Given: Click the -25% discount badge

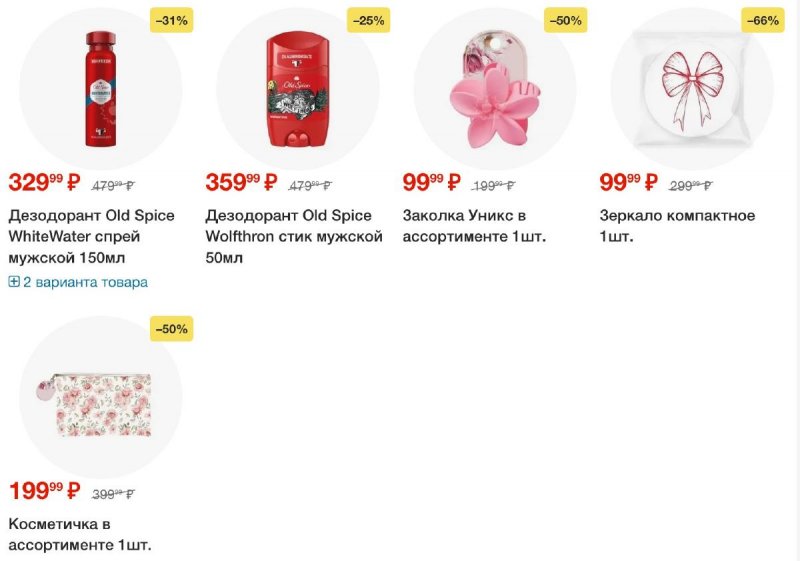Looking at the screenshot, I should (368, 20).
